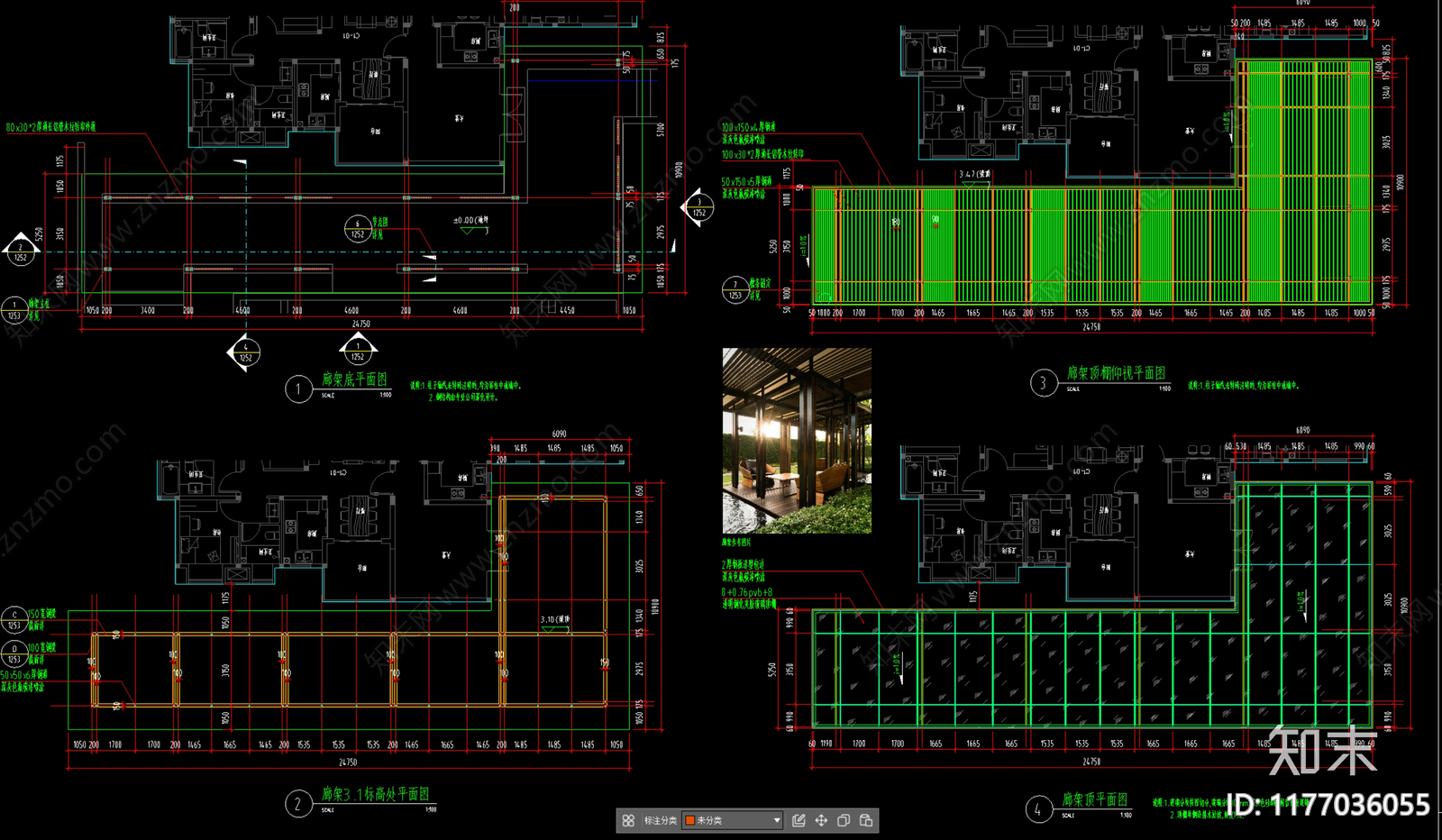Click the 3.10 beam-top elevation label
The image size is (1442, 840).
[555, 619]
